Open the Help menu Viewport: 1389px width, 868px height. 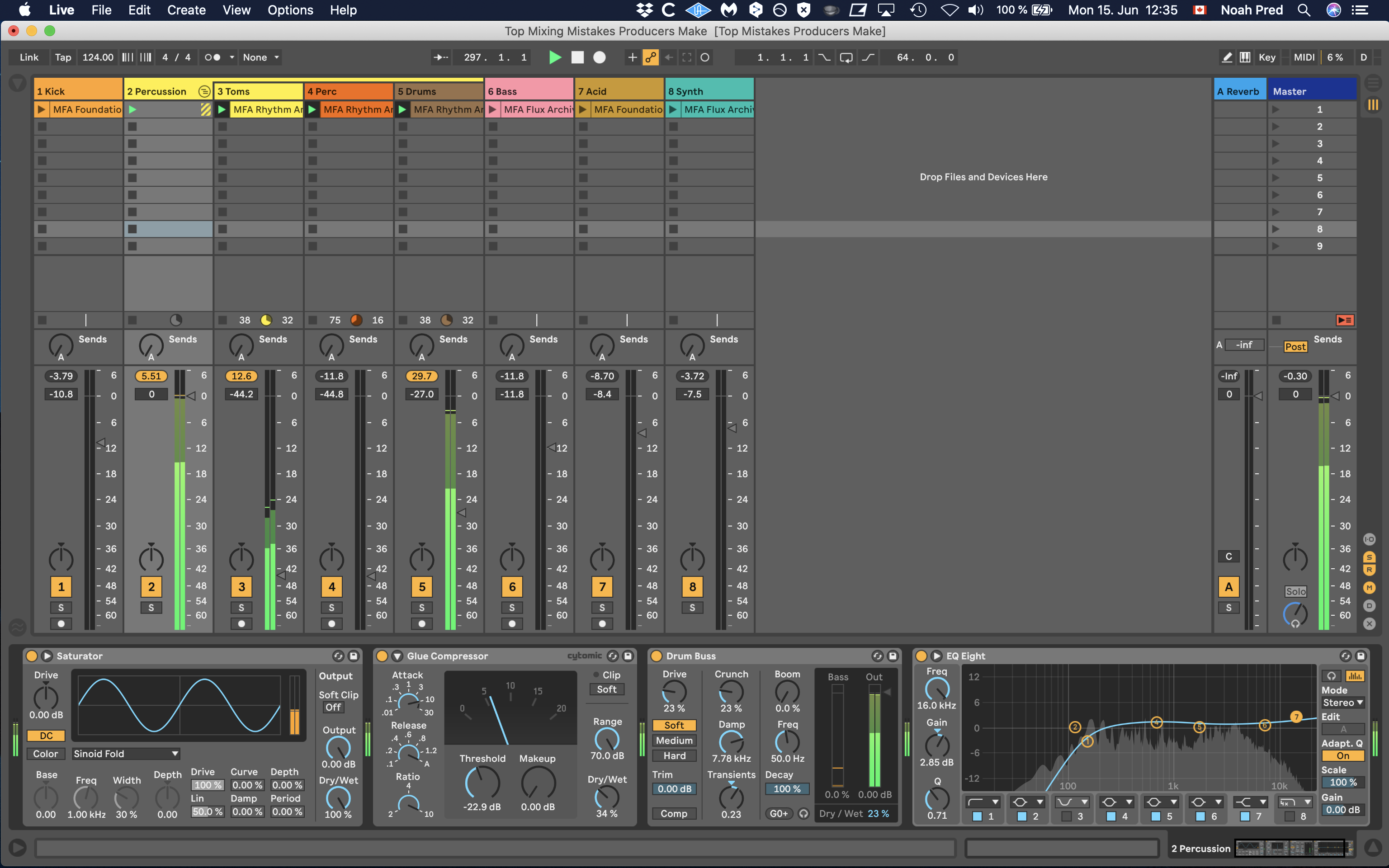click(x=343, y=10)
